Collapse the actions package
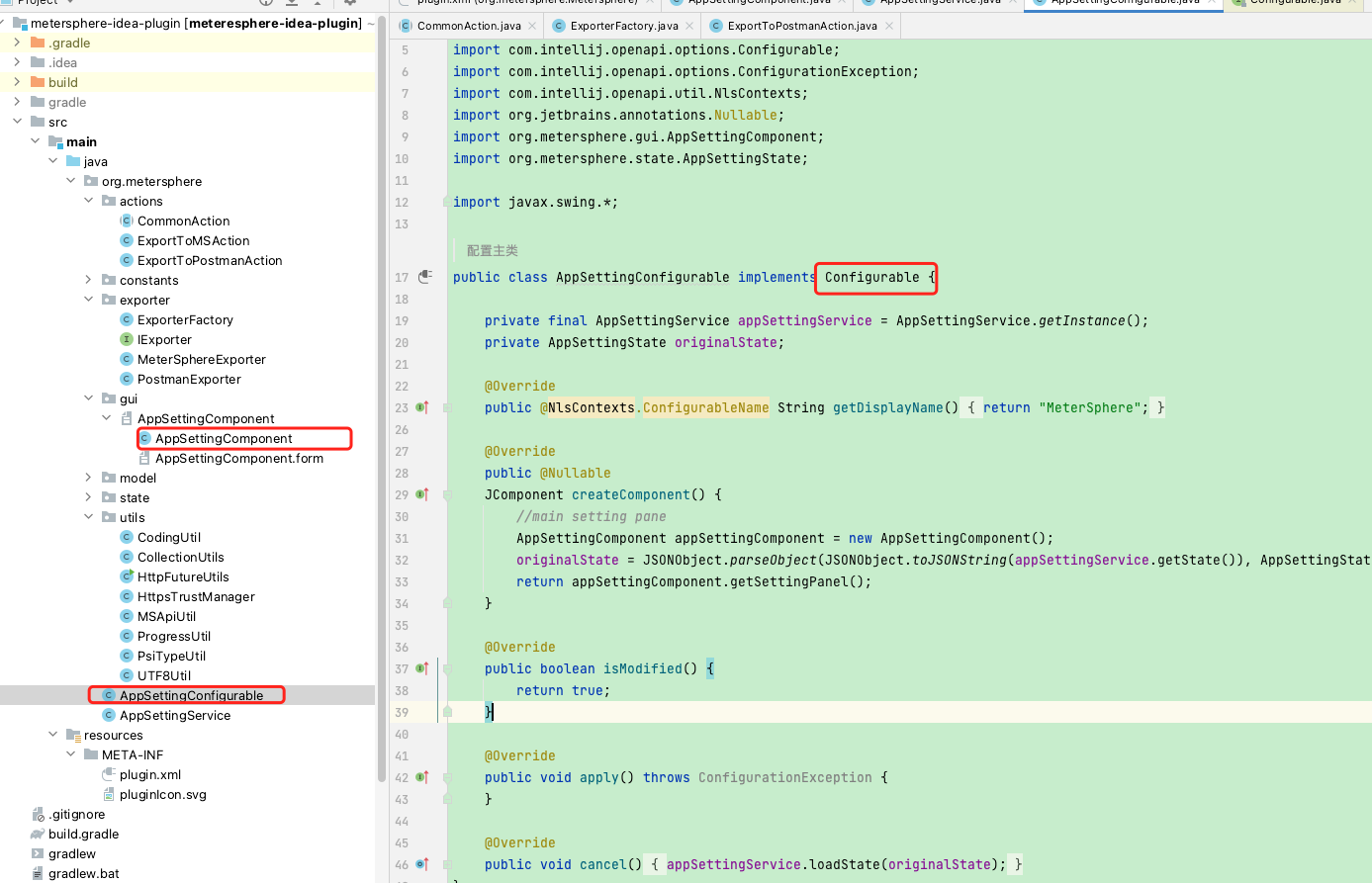1372x883 pixels. click(88, 201)
